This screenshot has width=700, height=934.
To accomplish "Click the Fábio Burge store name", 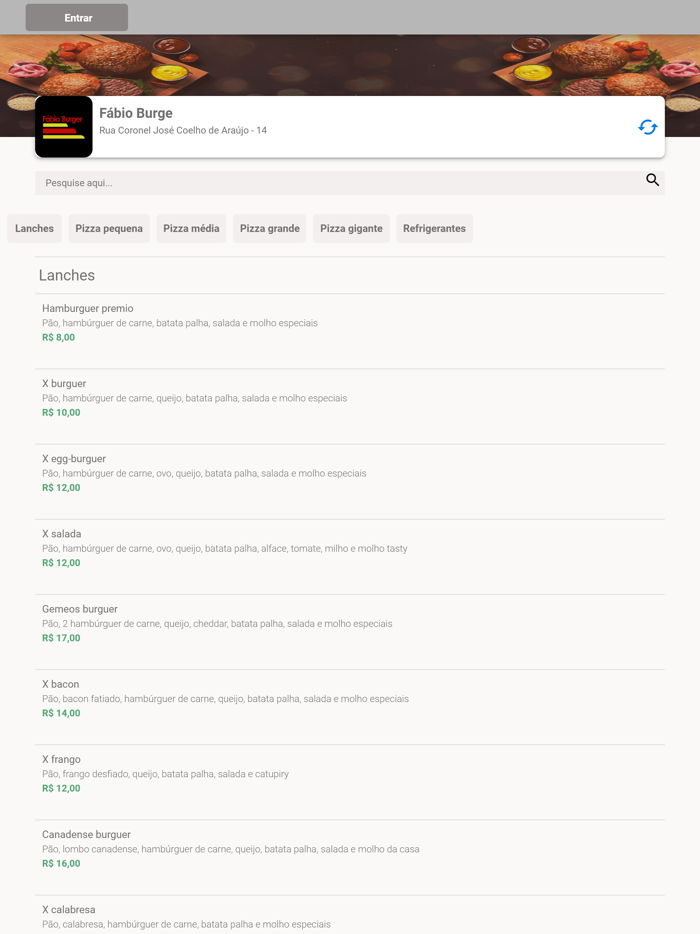I will tap(136, 113).
